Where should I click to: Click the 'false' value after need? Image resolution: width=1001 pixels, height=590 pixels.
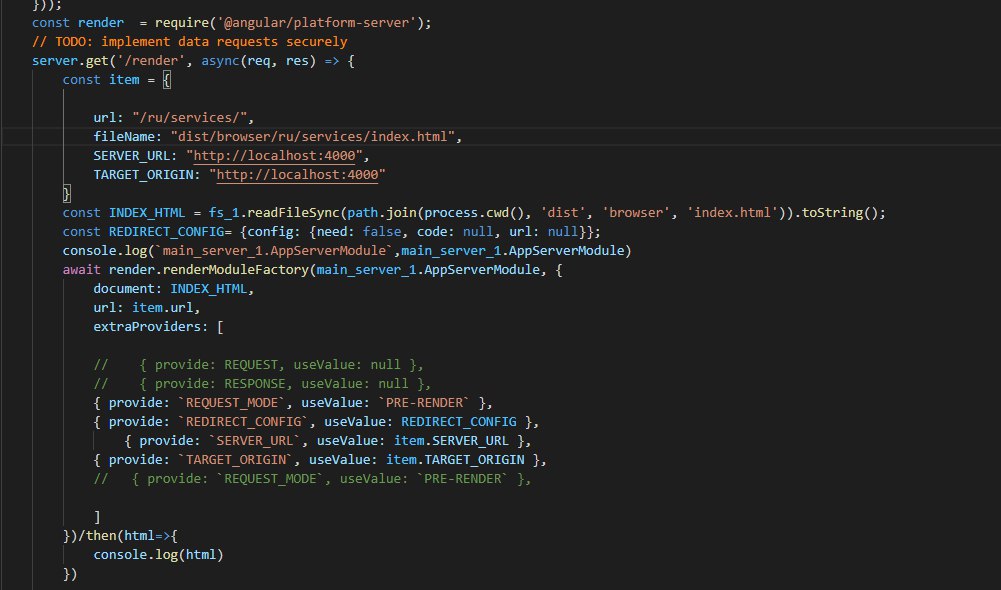[x=382, y=232]
